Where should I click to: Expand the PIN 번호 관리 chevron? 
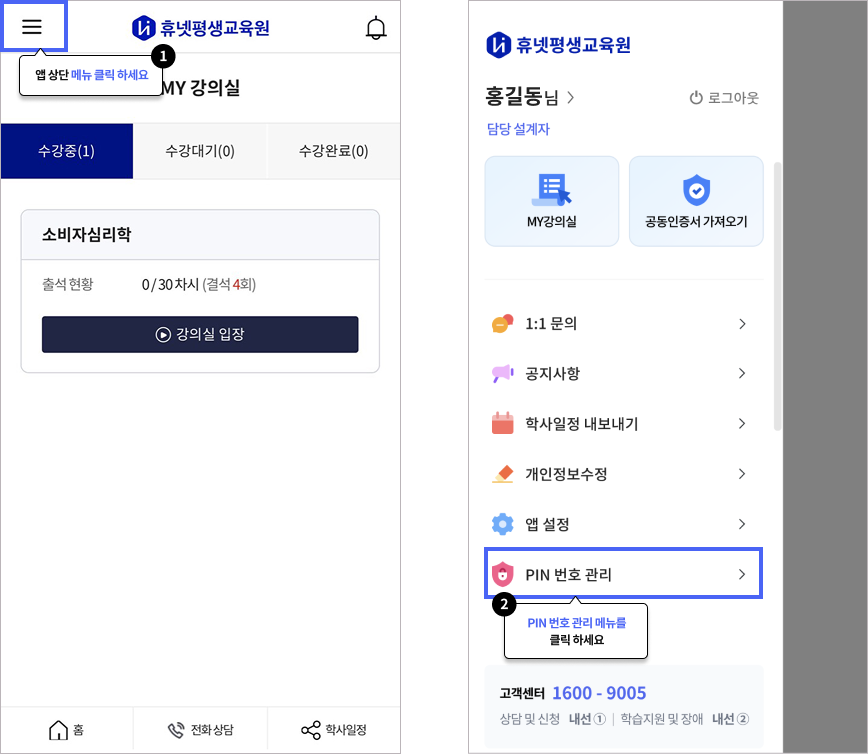pos(742,574)
